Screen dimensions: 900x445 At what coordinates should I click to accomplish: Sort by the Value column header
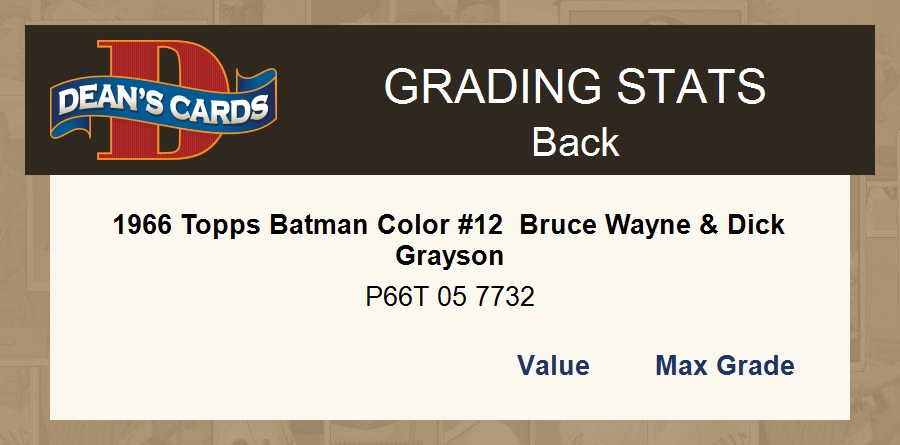553,366
